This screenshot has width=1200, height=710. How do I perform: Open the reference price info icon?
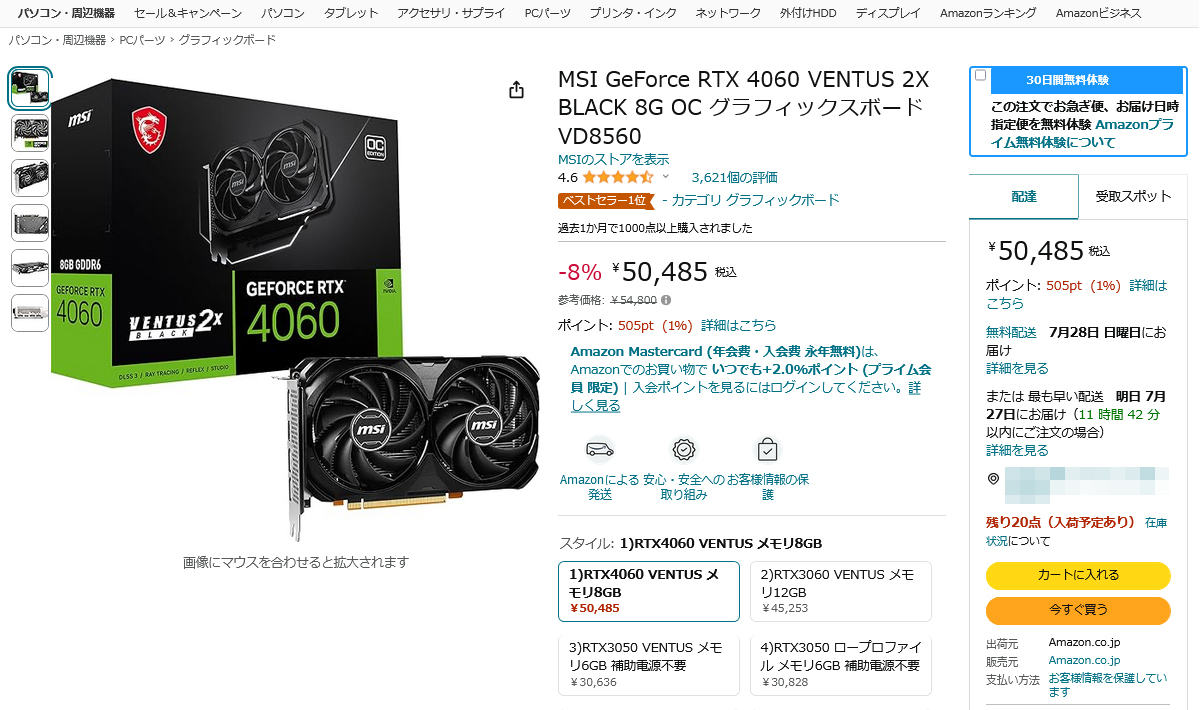[x=666, y=299]
